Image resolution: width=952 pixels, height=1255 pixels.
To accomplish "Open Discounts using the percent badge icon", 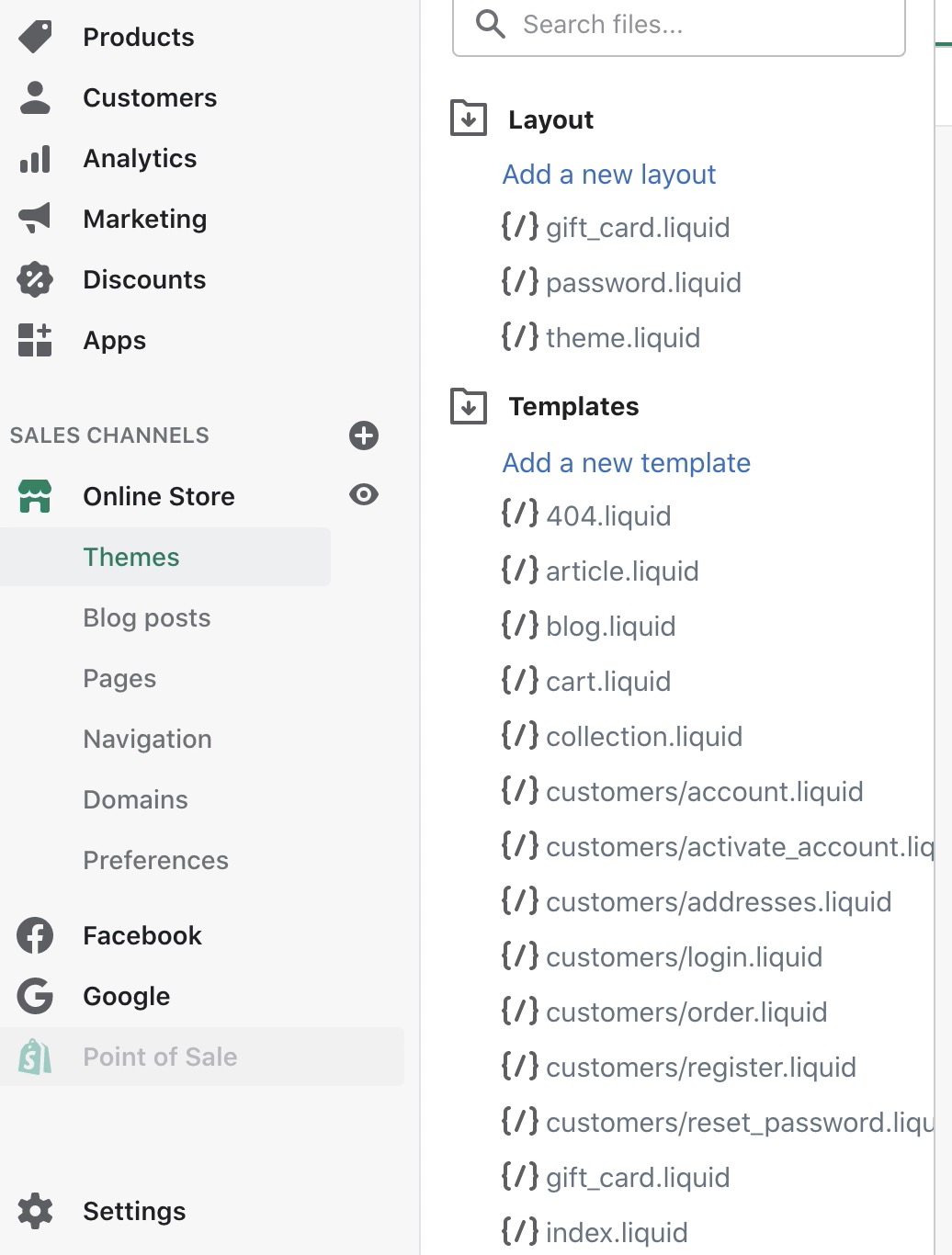I will click(x=35, y=279).
